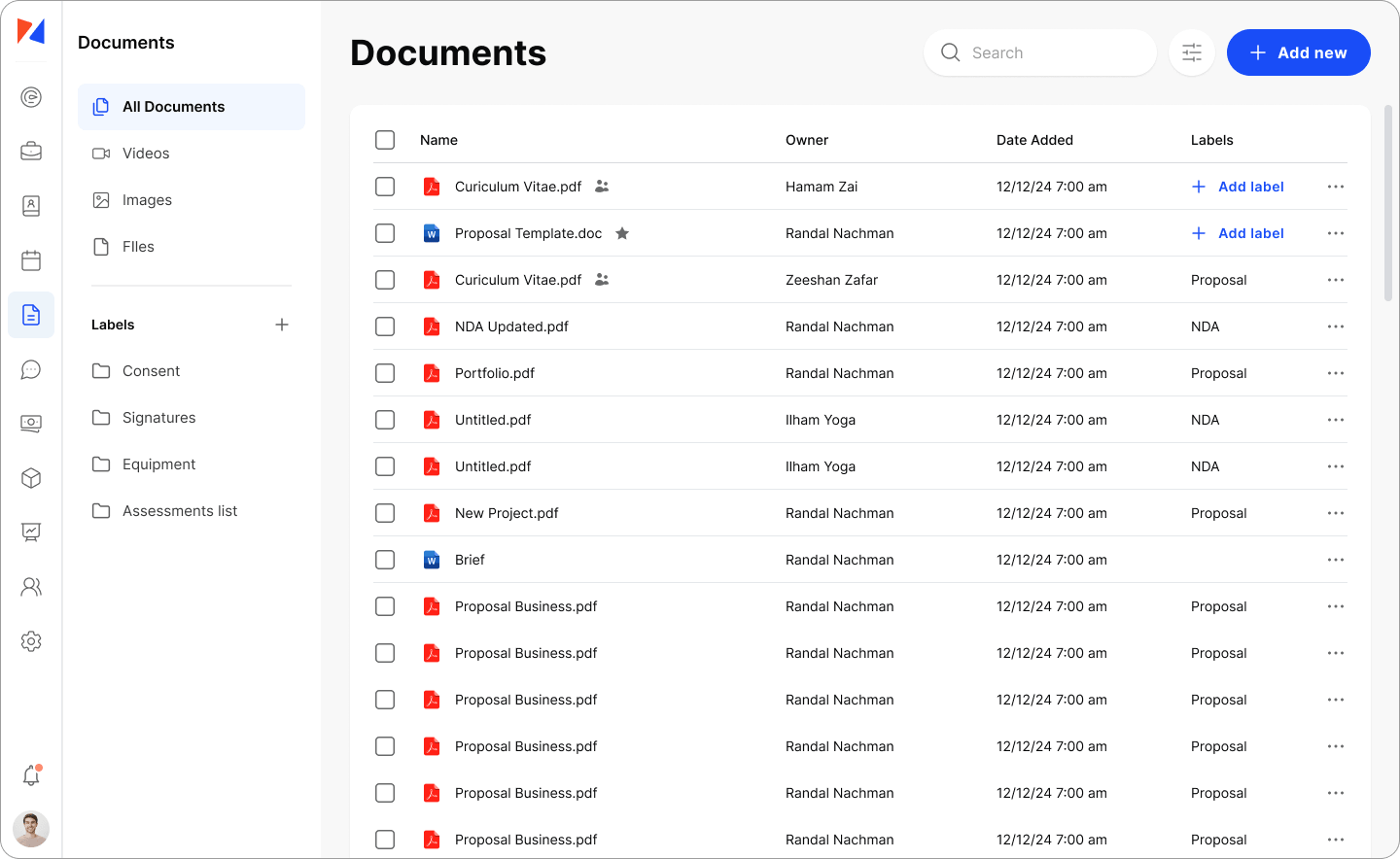
Task: Open the three-dot menu for Brief document
Action: coord(1335,560)
